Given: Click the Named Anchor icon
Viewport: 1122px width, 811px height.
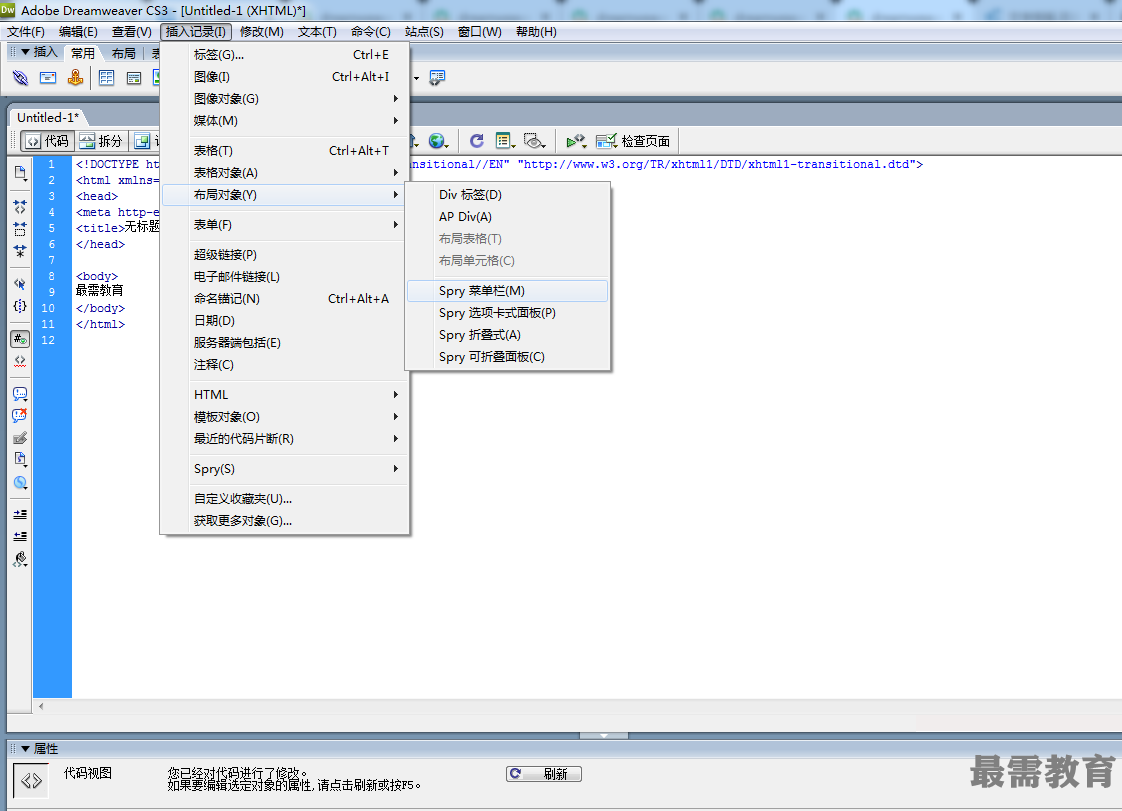Looking at the screenshot, I should (x=75, y=77).
